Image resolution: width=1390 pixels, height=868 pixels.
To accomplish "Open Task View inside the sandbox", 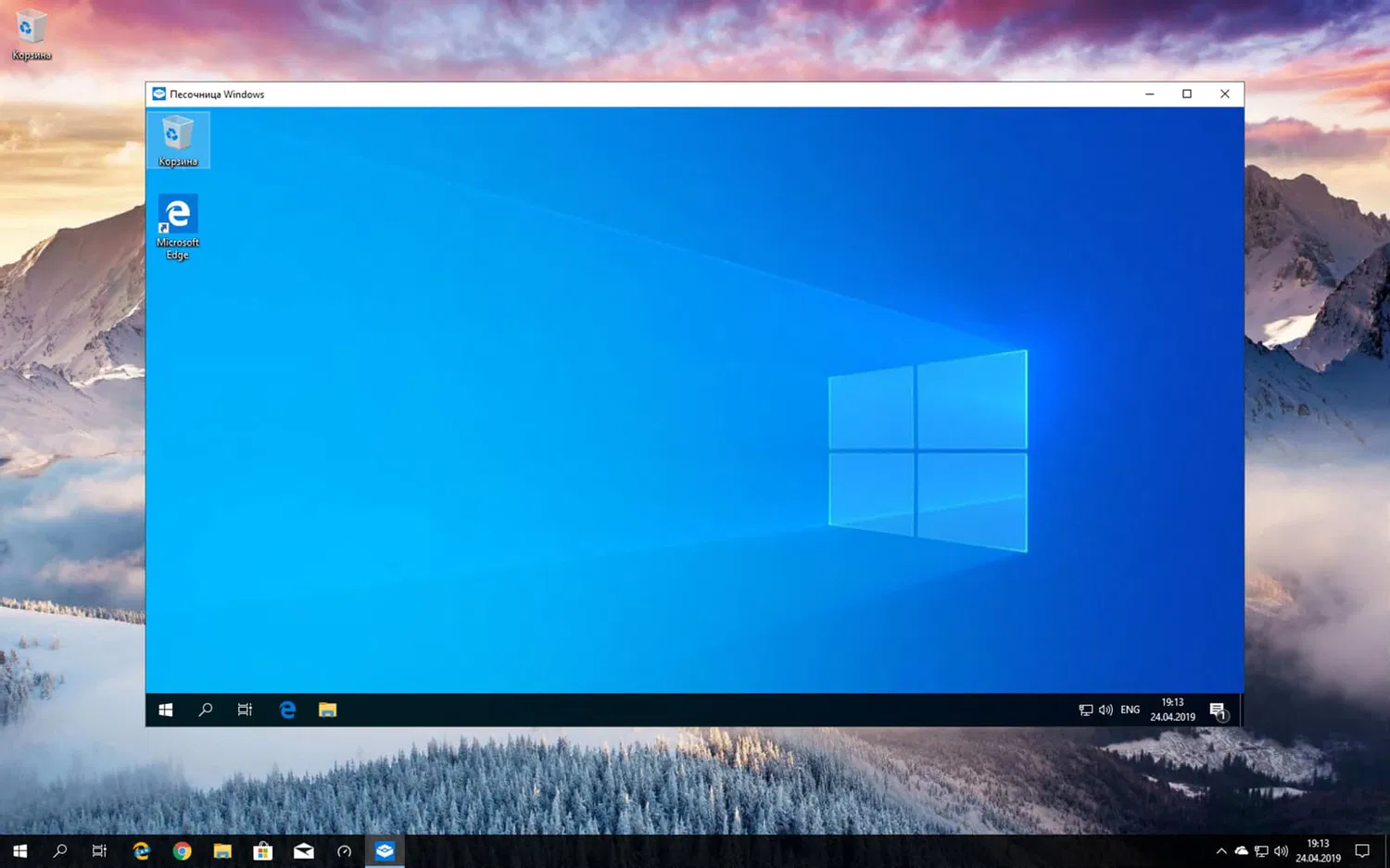I will (x=244, y=709).
